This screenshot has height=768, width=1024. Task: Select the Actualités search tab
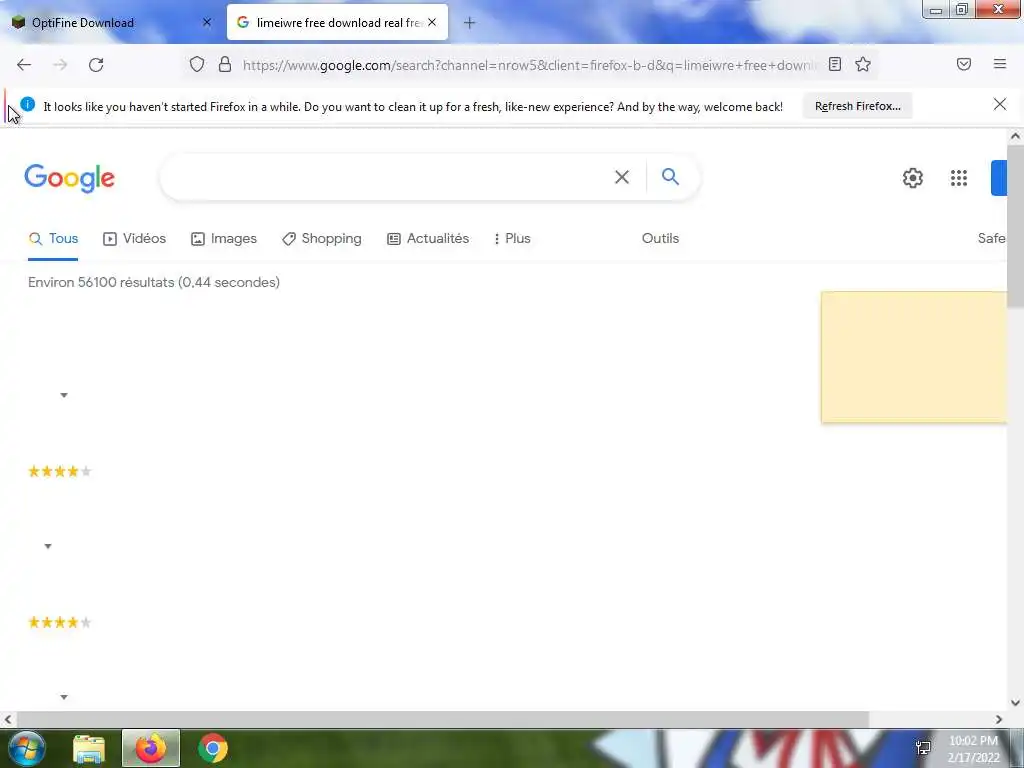pyautogui.click(x=428, y=238)
